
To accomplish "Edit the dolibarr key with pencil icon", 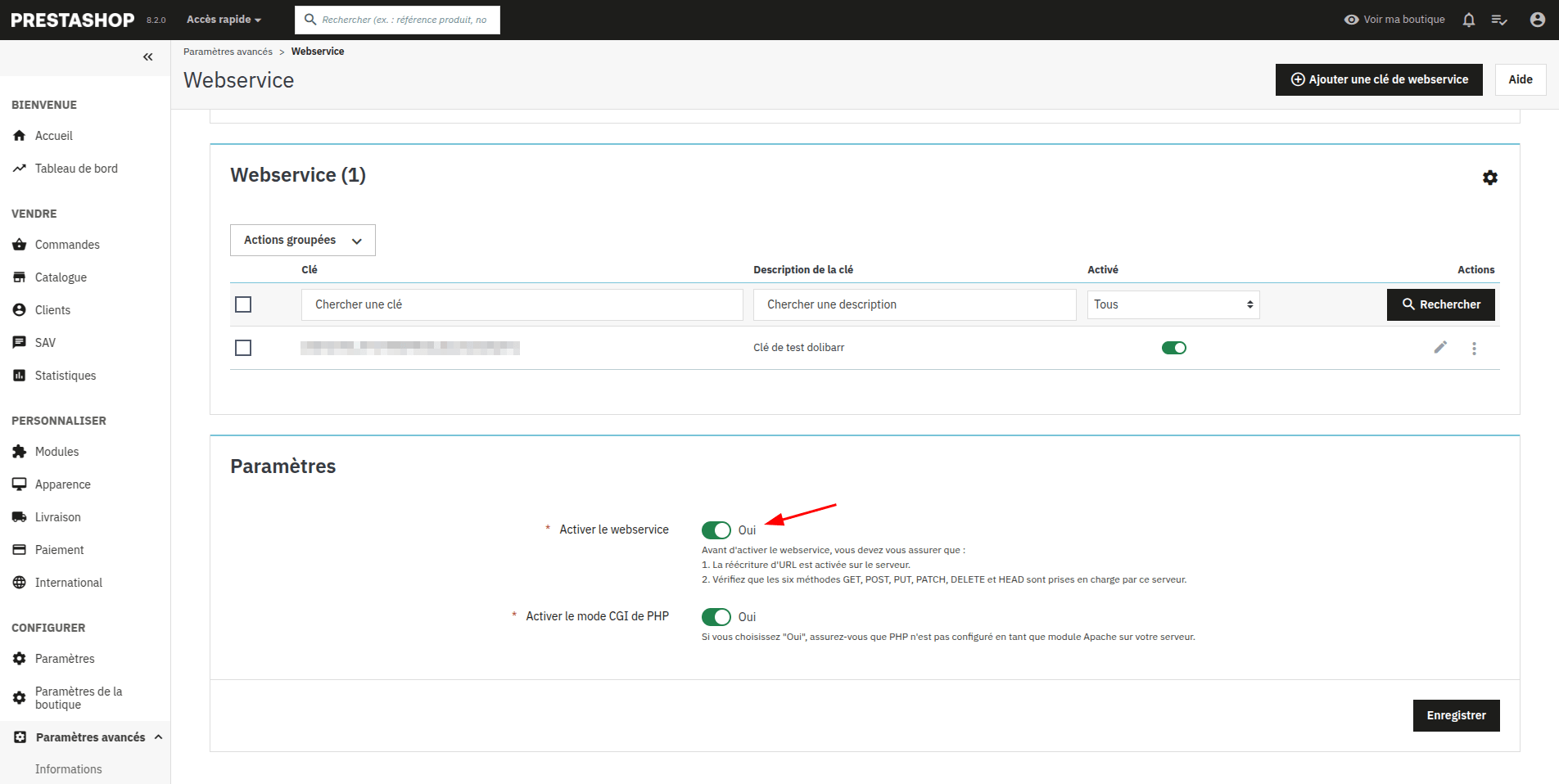I will (x=1439, y=348).
